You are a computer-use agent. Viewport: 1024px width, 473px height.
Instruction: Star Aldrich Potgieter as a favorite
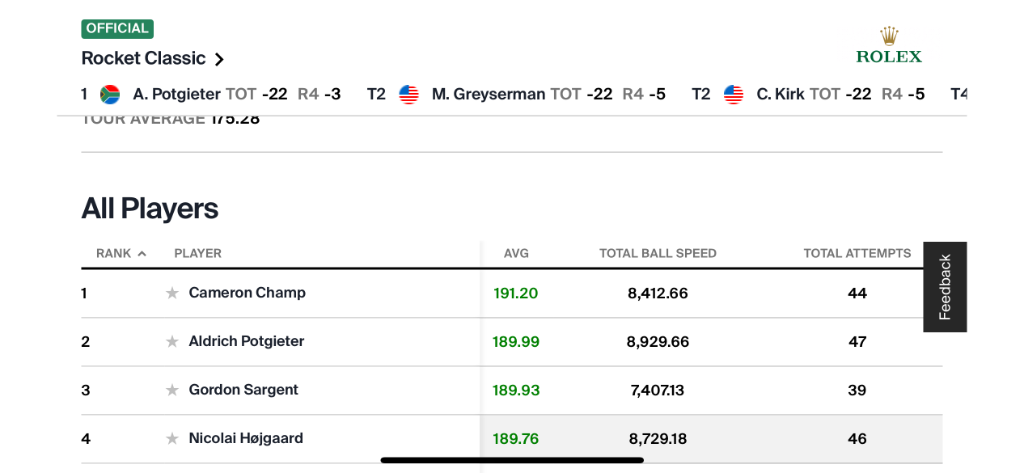coord(172,342)
